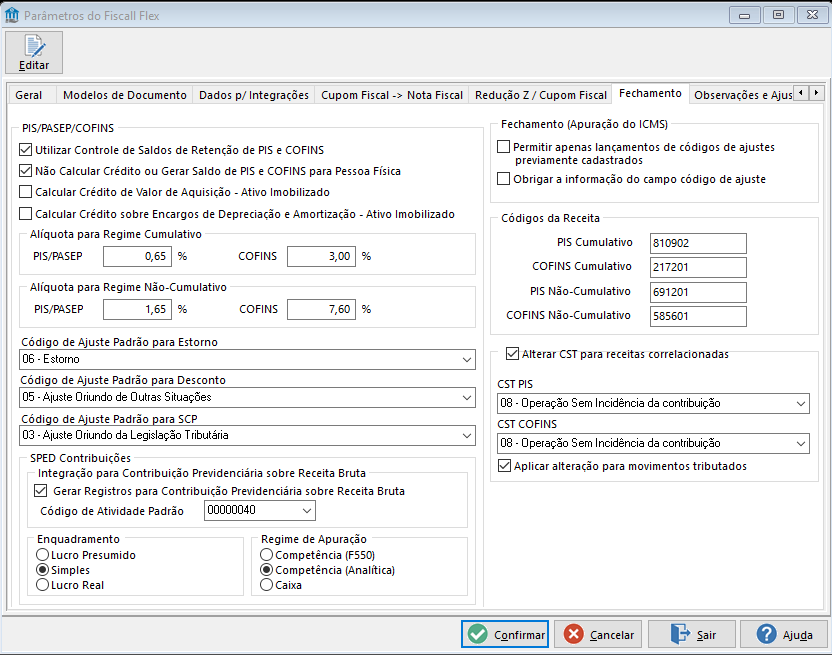Open Código de Ajuste Padrão para Estorno dropdown
This screenshot has height=655, width=832.
247,359
